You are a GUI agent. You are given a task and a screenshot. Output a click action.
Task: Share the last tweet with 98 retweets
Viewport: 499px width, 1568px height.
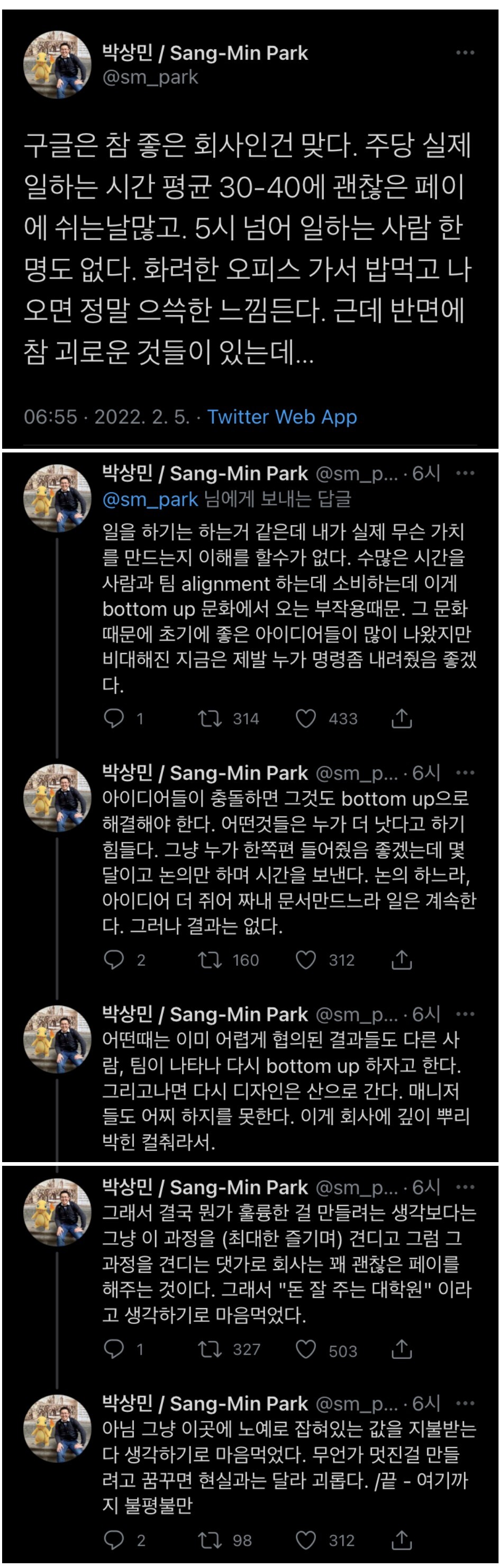point(402,1540)
